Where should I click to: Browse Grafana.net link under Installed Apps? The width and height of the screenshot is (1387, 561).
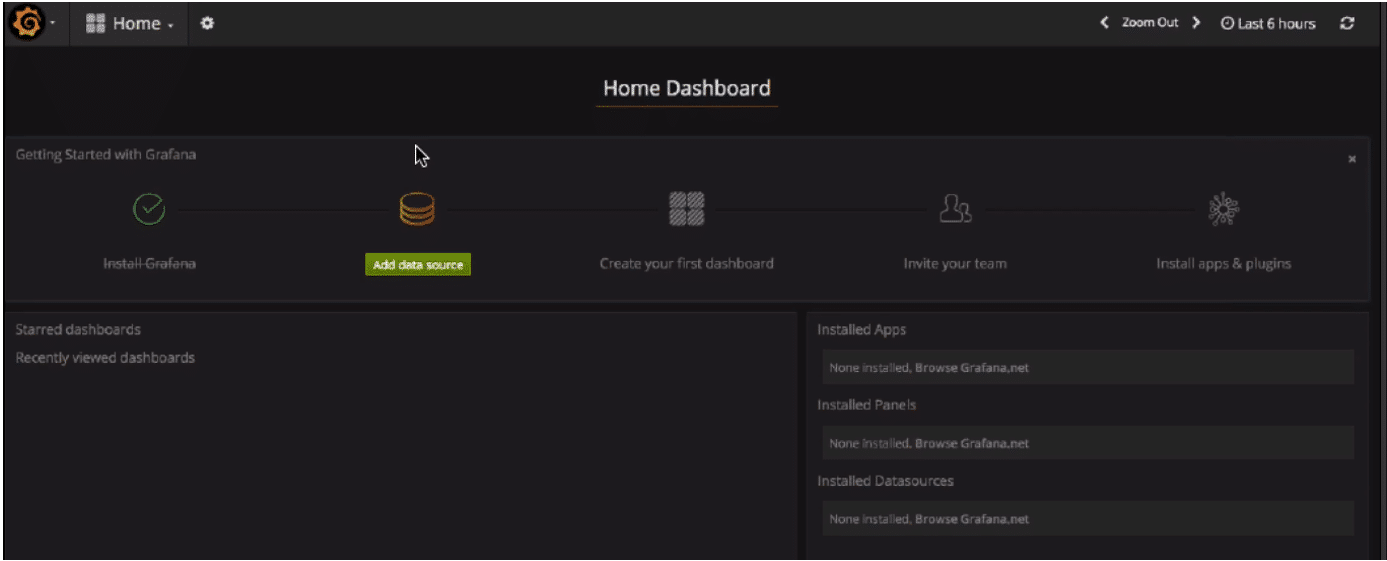point(972,368)
